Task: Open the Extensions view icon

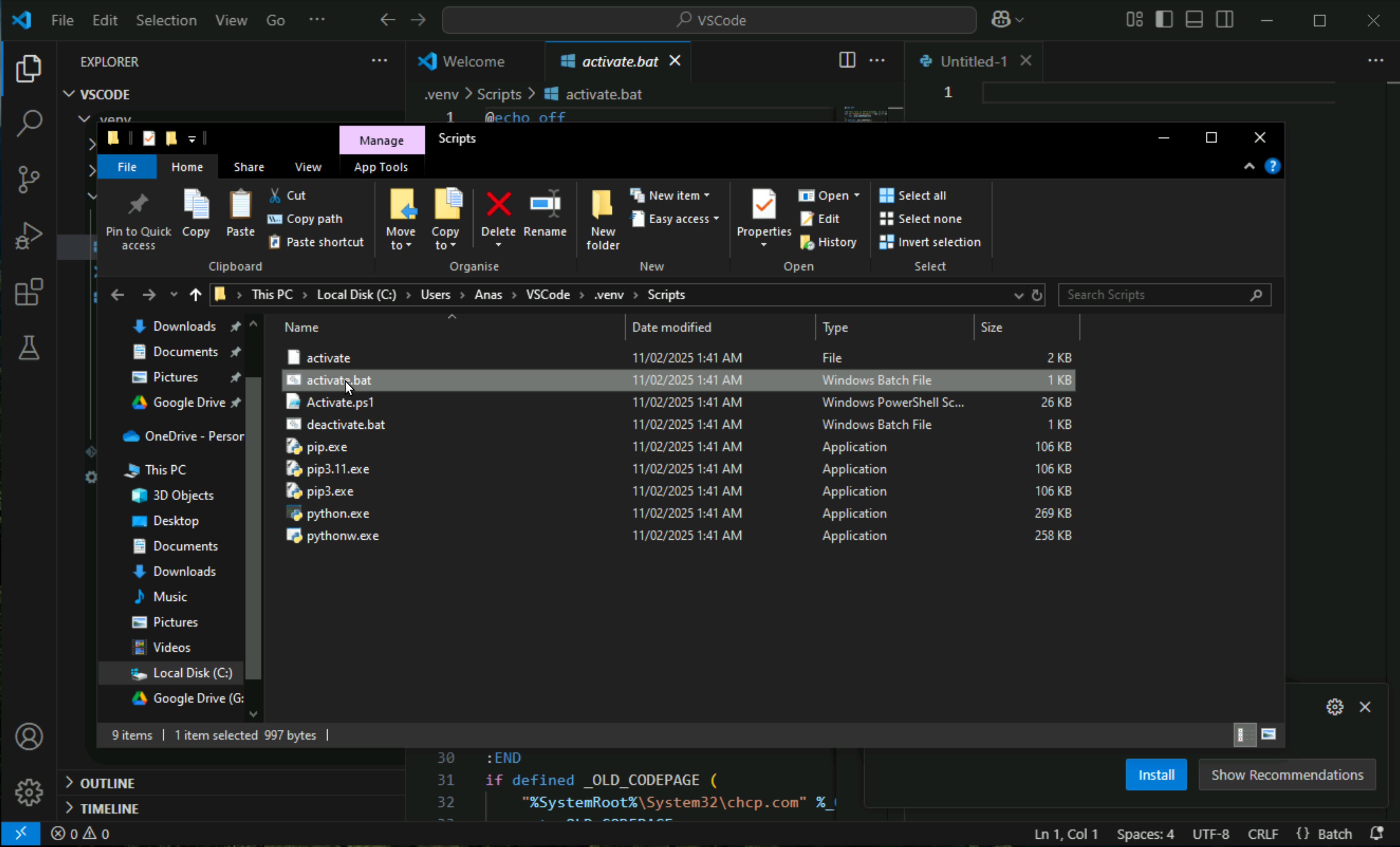Action: pos(28,292)
